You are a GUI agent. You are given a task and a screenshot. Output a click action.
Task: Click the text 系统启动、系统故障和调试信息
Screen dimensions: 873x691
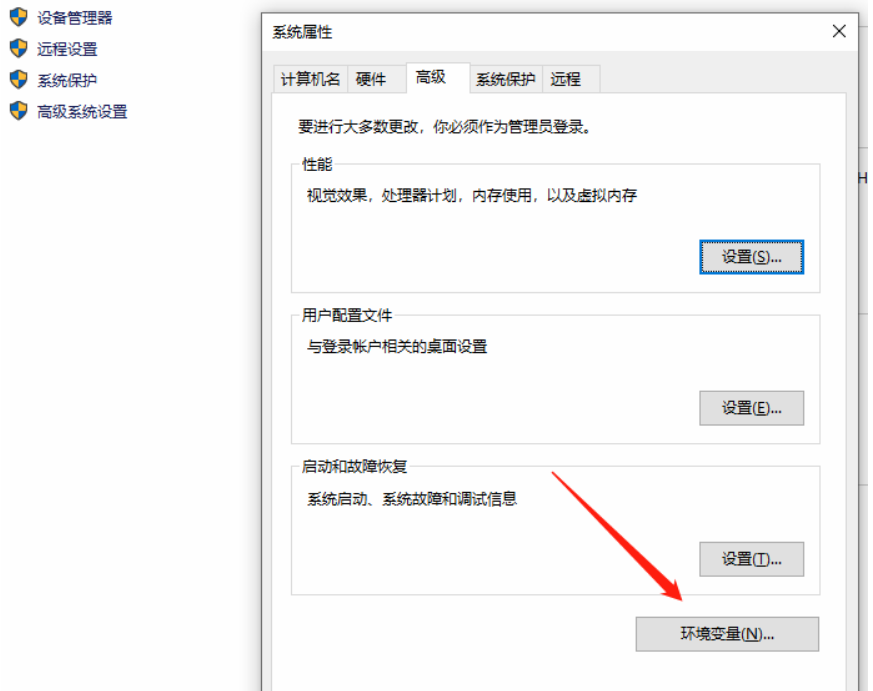[x=412, y=498]
